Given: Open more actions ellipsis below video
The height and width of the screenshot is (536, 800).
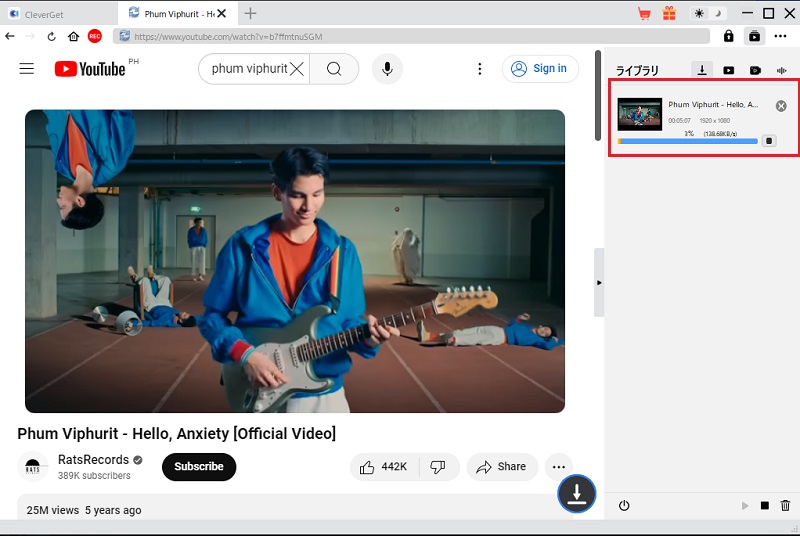Looking at the screenshot, I should click(559, 467).
